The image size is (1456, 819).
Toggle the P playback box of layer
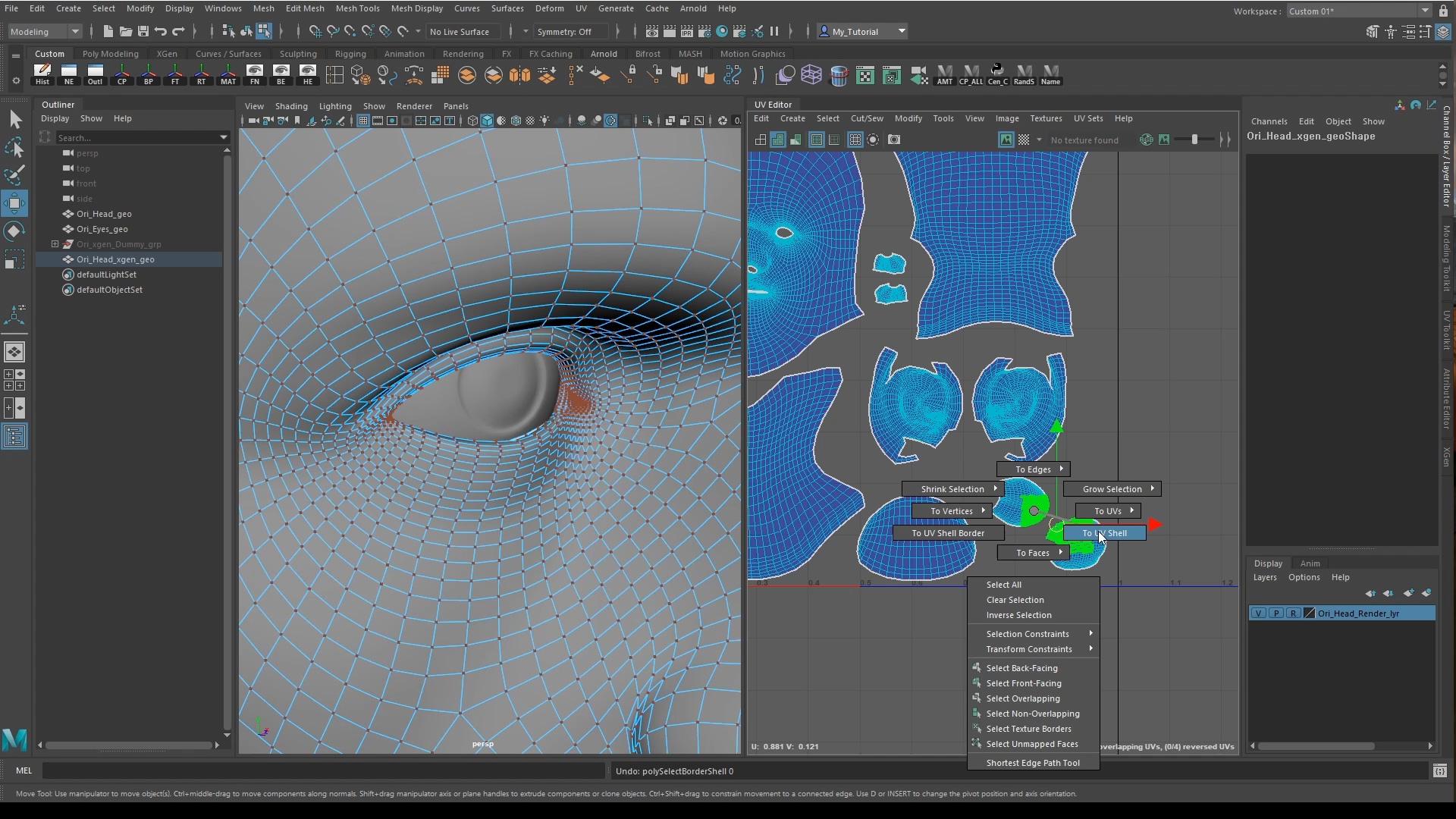1276,613
